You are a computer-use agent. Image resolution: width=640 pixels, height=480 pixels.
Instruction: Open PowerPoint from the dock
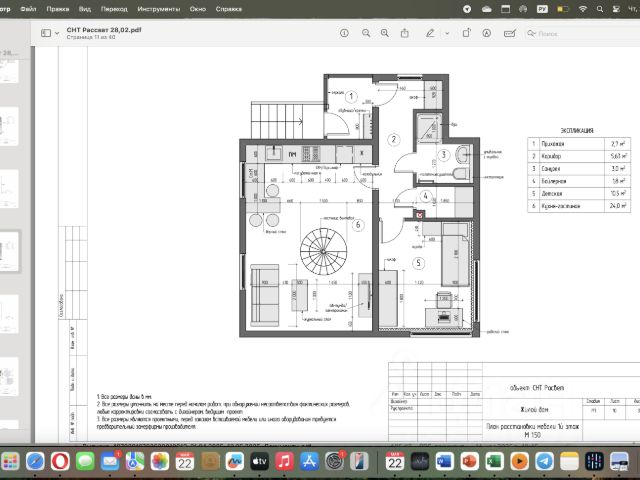click(x=469, y=462)
